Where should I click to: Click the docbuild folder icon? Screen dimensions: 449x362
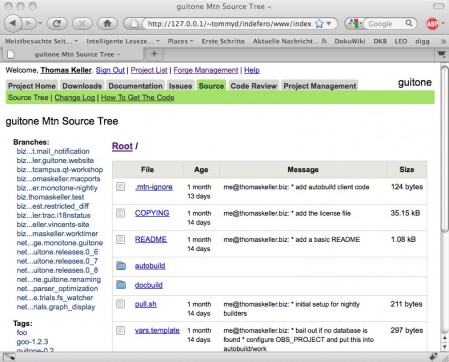click(121, 285)
